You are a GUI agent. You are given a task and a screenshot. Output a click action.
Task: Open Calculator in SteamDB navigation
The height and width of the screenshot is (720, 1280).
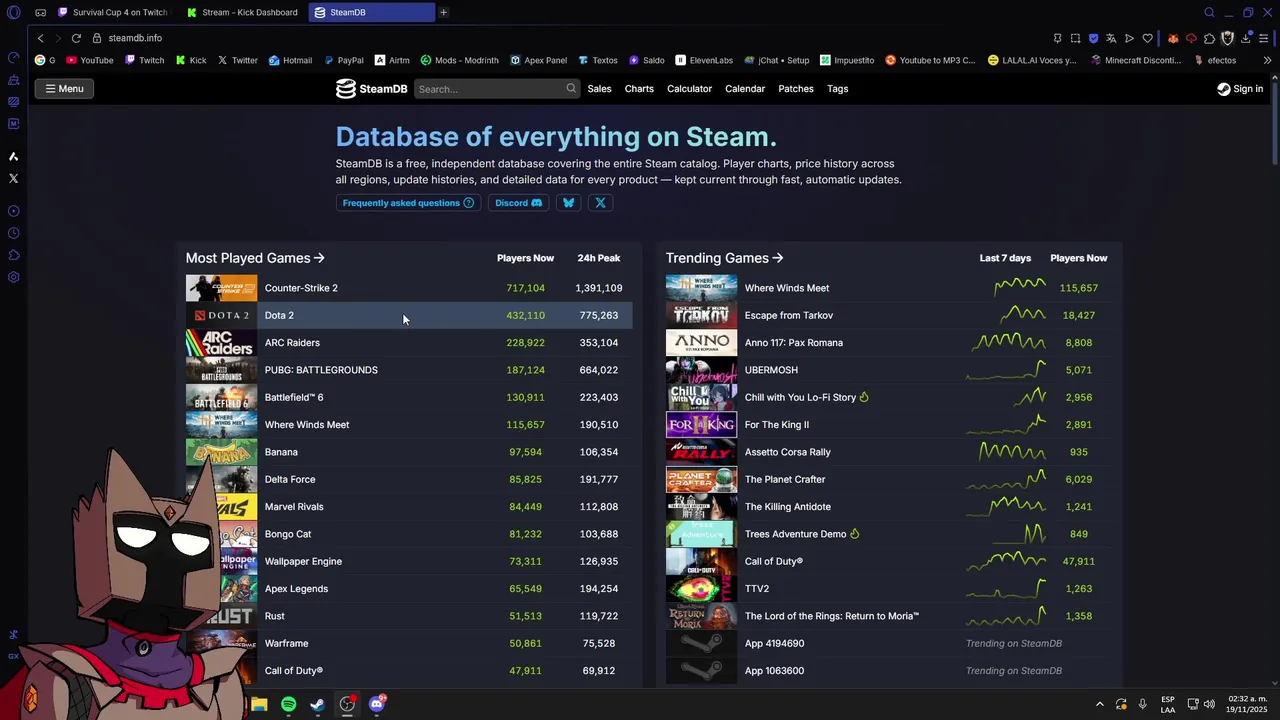point(689,89)
